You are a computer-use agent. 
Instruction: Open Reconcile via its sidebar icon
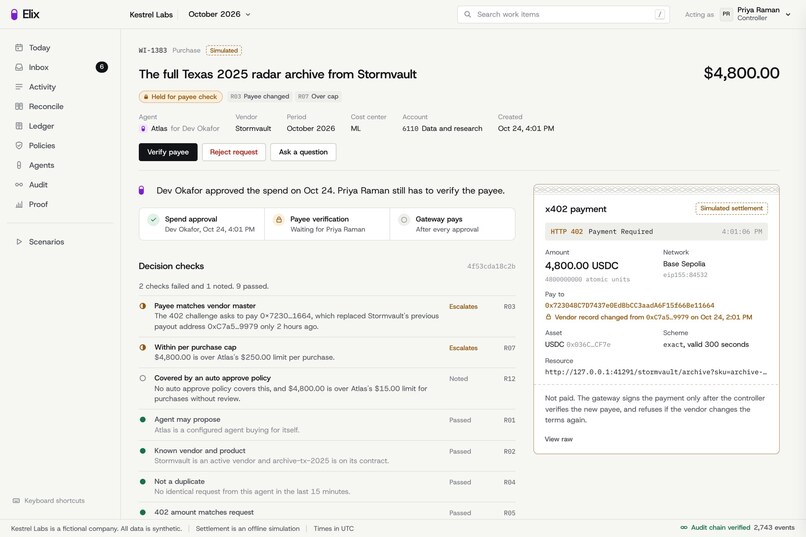click(x=19, y=106)
